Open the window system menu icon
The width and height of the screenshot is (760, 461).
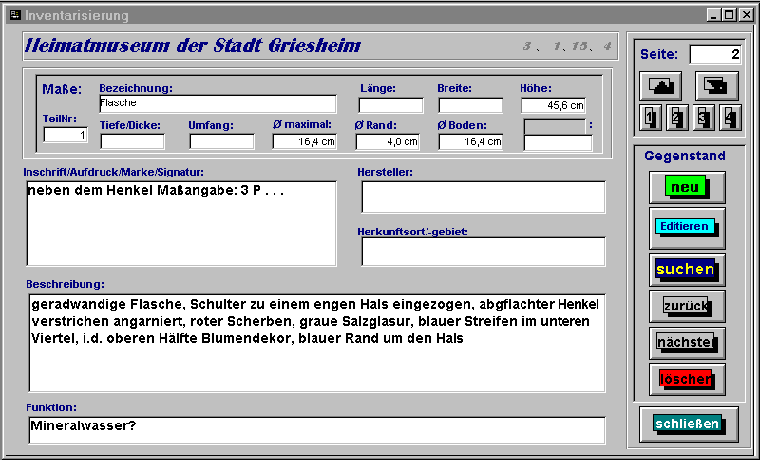click(x=14, y=15)
